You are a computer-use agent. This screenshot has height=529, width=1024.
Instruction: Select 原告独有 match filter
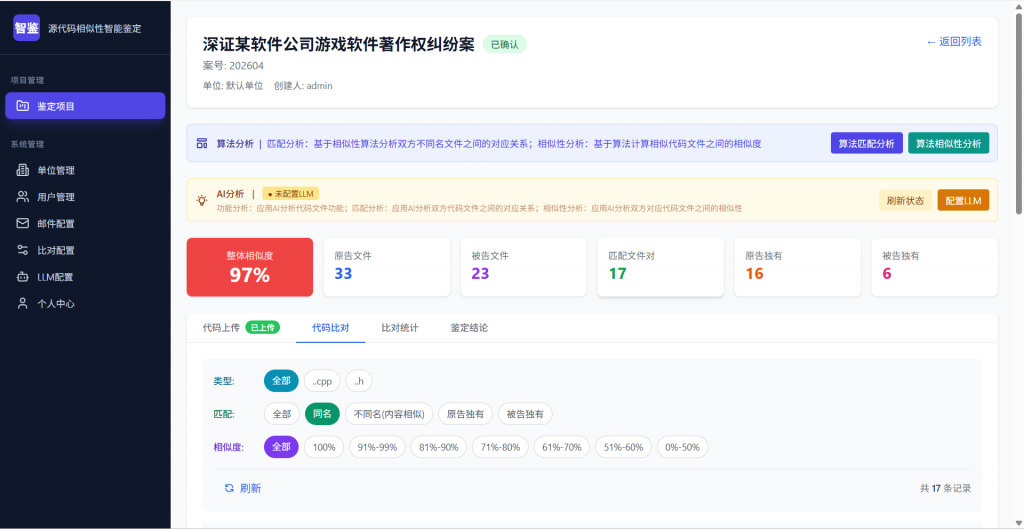pos(465,414)
